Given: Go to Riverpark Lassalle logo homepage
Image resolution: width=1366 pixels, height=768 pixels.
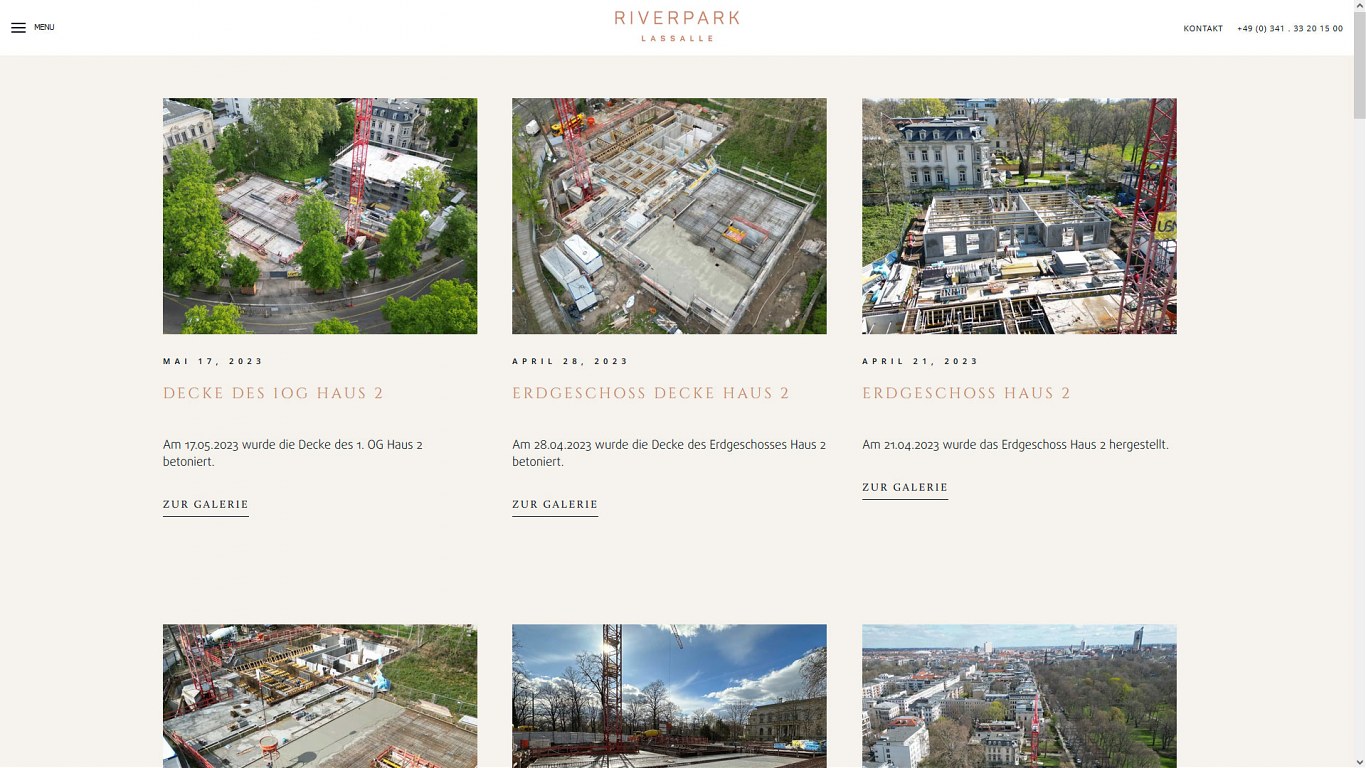Looking at the screenshot, I should click(x=677, y=26).
